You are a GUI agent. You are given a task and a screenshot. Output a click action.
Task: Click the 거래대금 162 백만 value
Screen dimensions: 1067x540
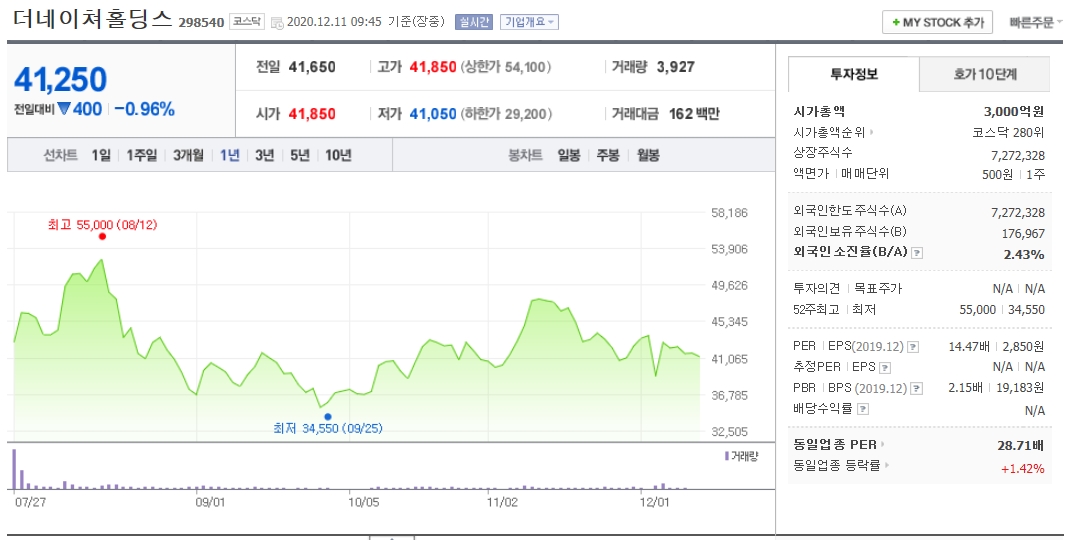[x=694, y=114]
